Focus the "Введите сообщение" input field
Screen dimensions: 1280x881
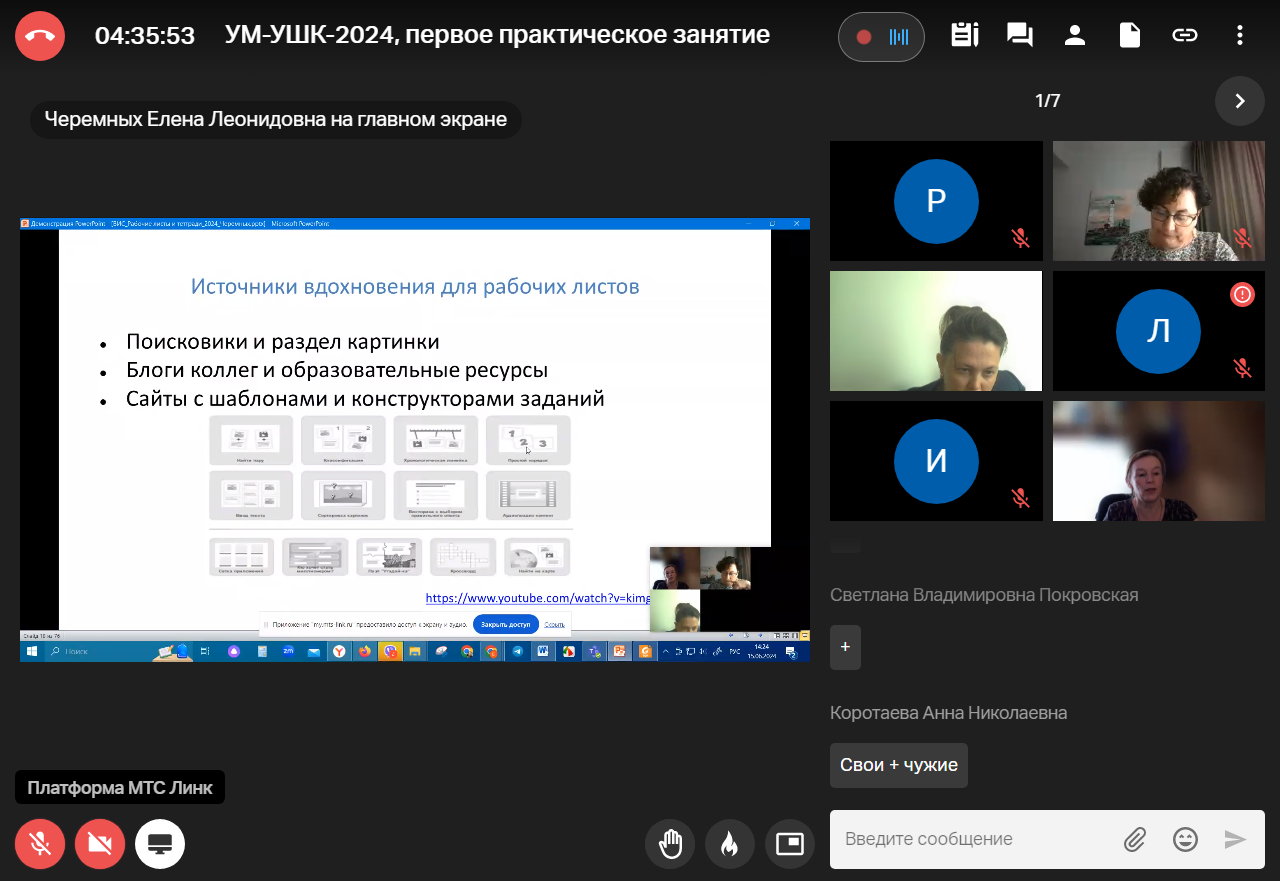coord(970,839)
